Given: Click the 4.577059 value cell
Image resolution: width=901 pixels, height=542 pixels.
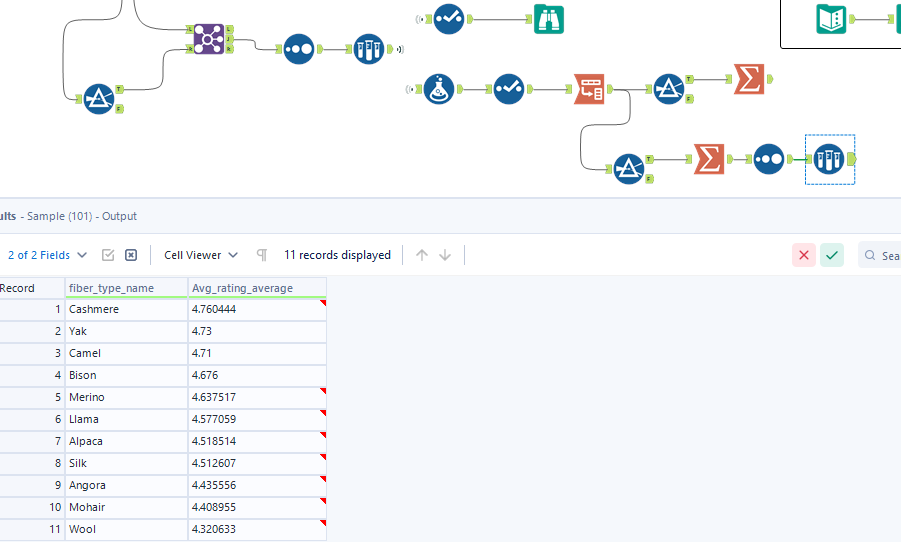Looking at the screenshot, I should pos(257,419).
